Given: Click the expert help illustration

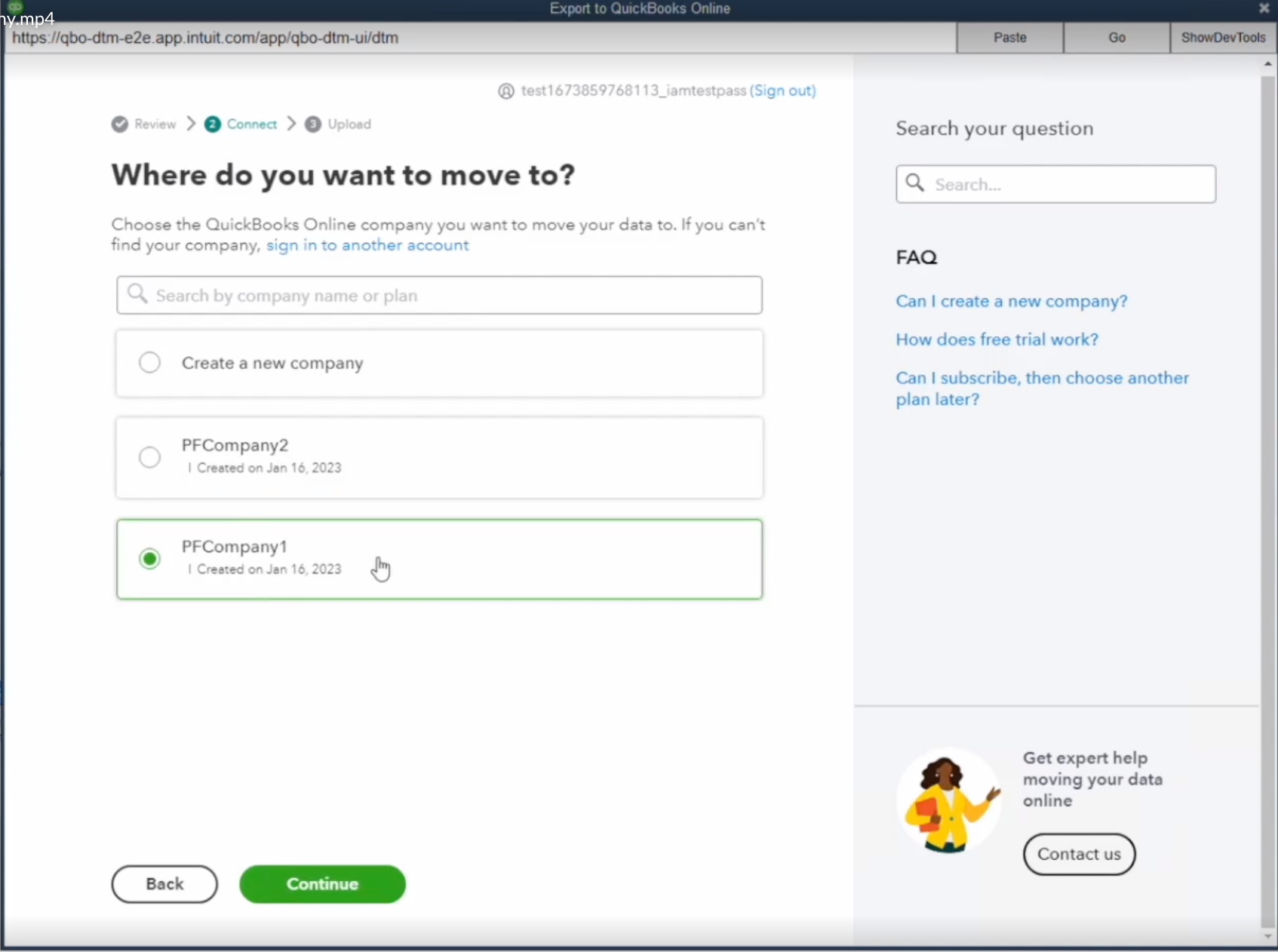Looking at the screenshot, I should pyautogui.click(x=951, y=801).
